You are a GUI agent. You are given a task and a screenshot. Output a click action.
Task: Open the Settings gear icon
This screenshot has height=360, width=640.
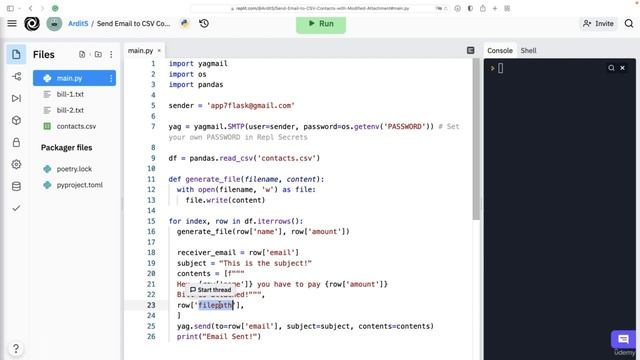(x=16, y=164)
